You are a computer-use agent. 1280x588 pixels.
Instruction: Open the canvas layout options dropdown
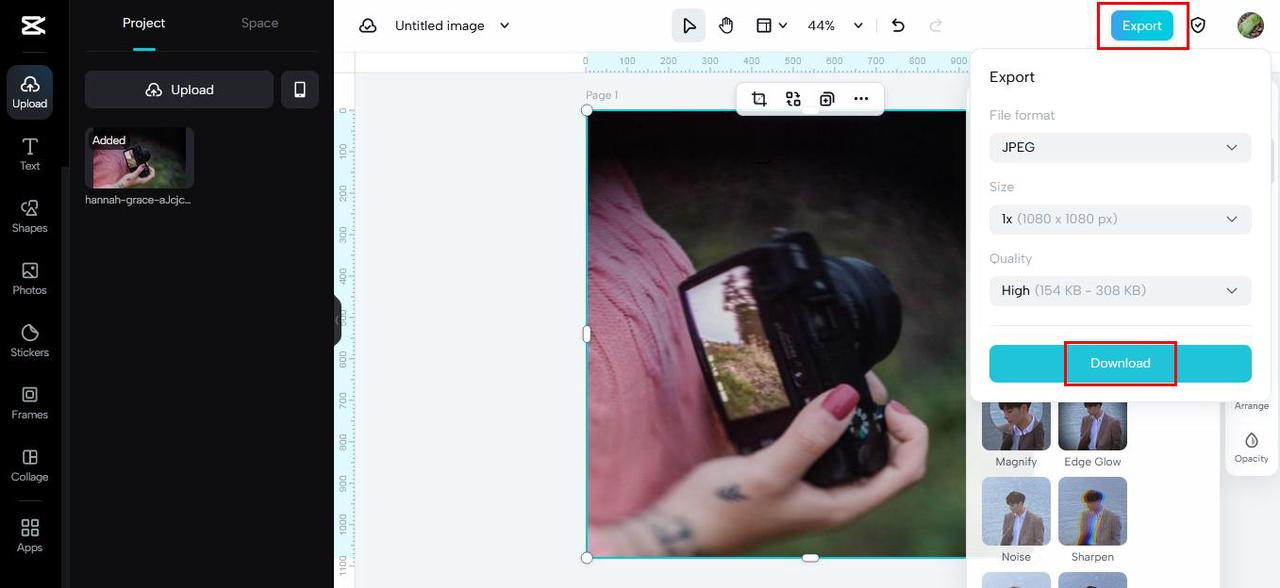(x=771, y=26)
